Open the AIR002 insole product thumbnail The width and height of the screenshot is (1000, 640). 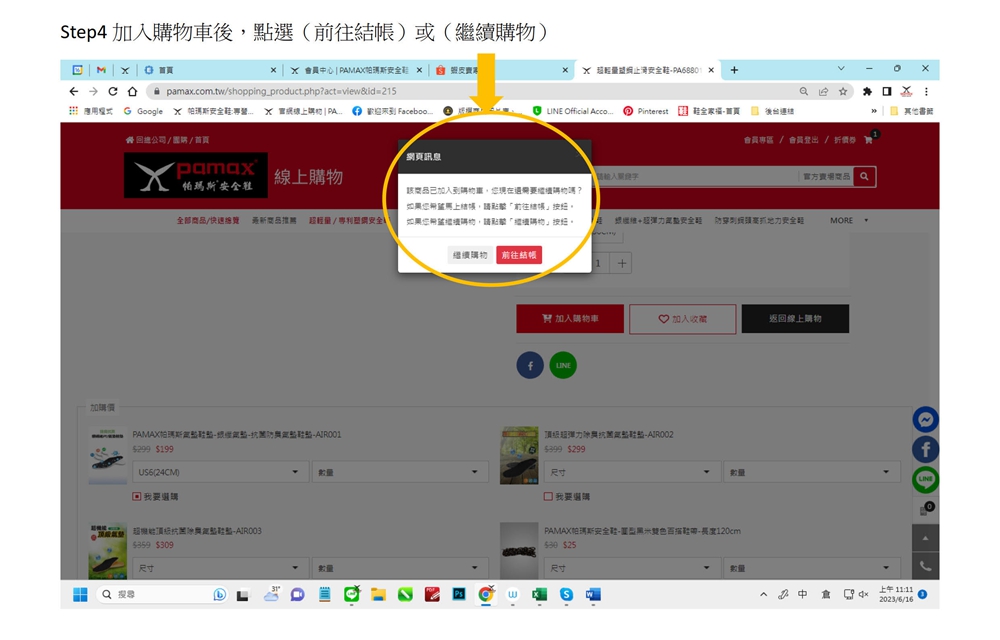(519, 456)
